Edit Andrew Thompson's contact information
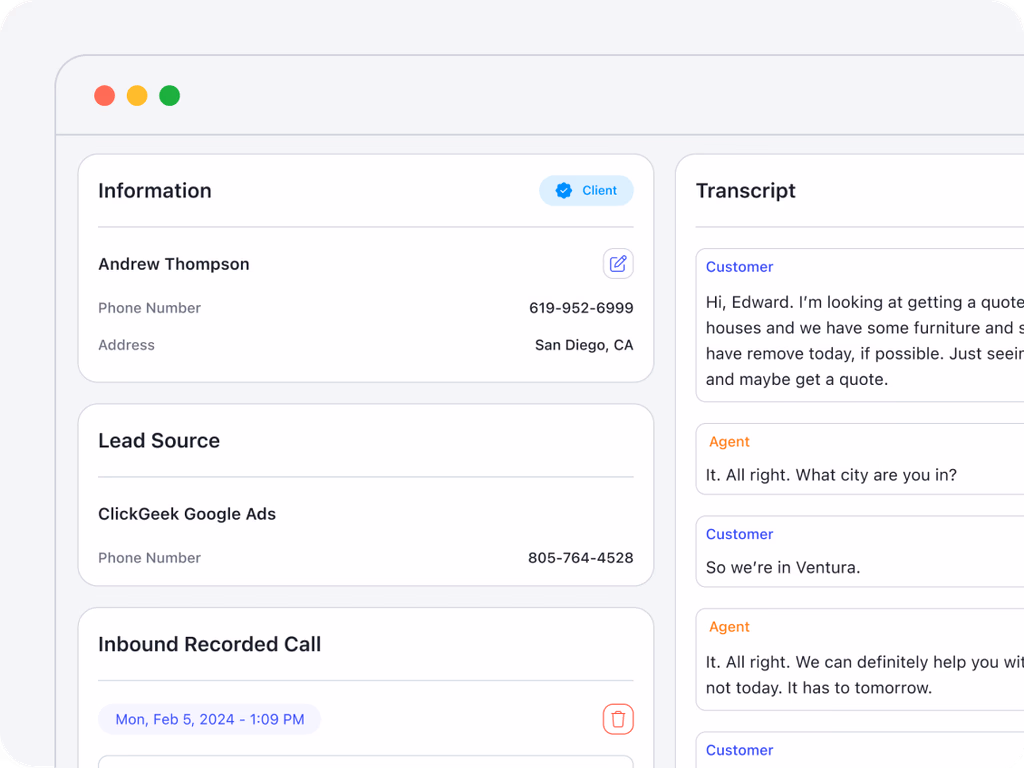Viewport: 1024px width, 768px height. 618,264
